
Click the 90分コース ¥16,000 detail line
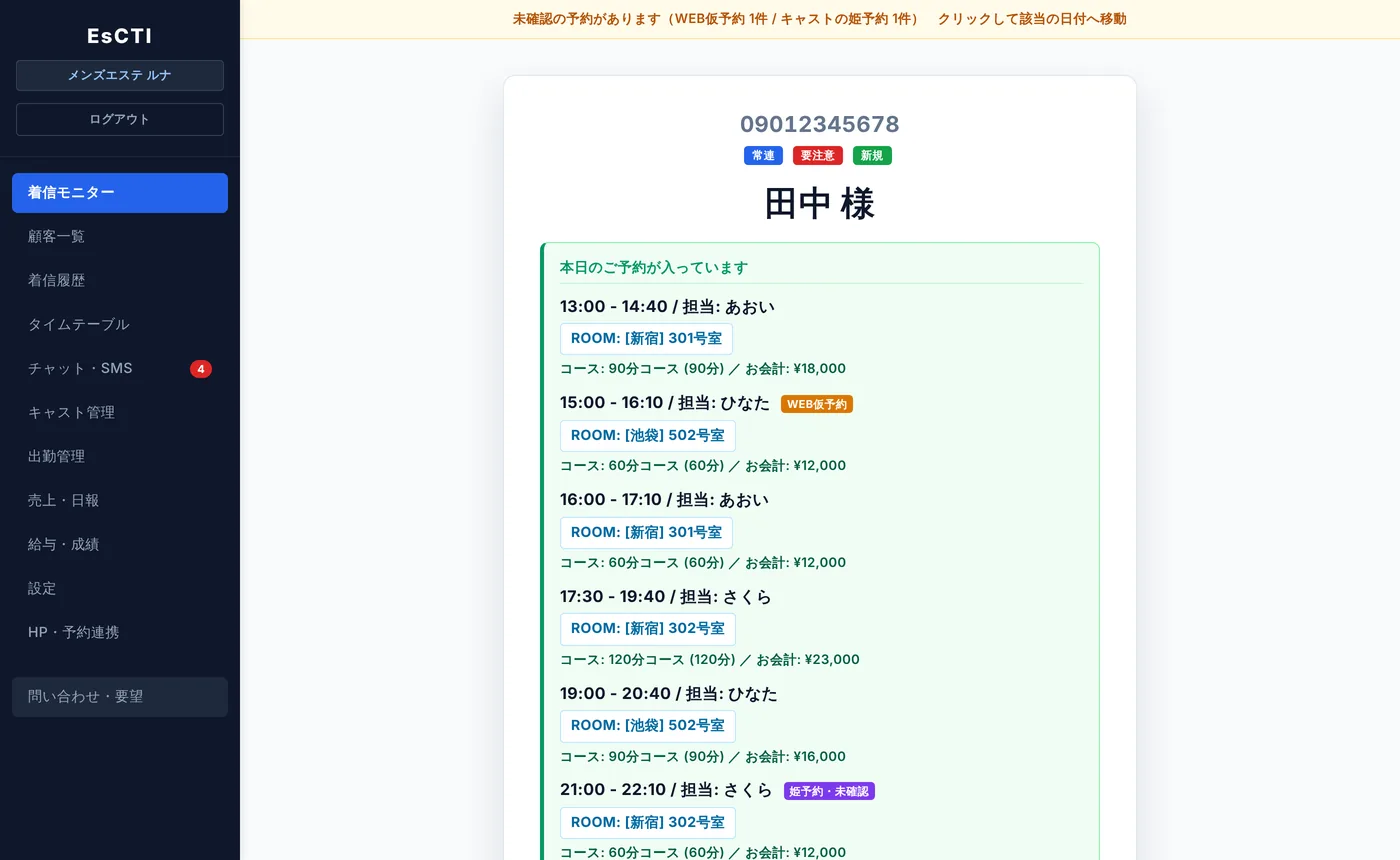point(703,757)
